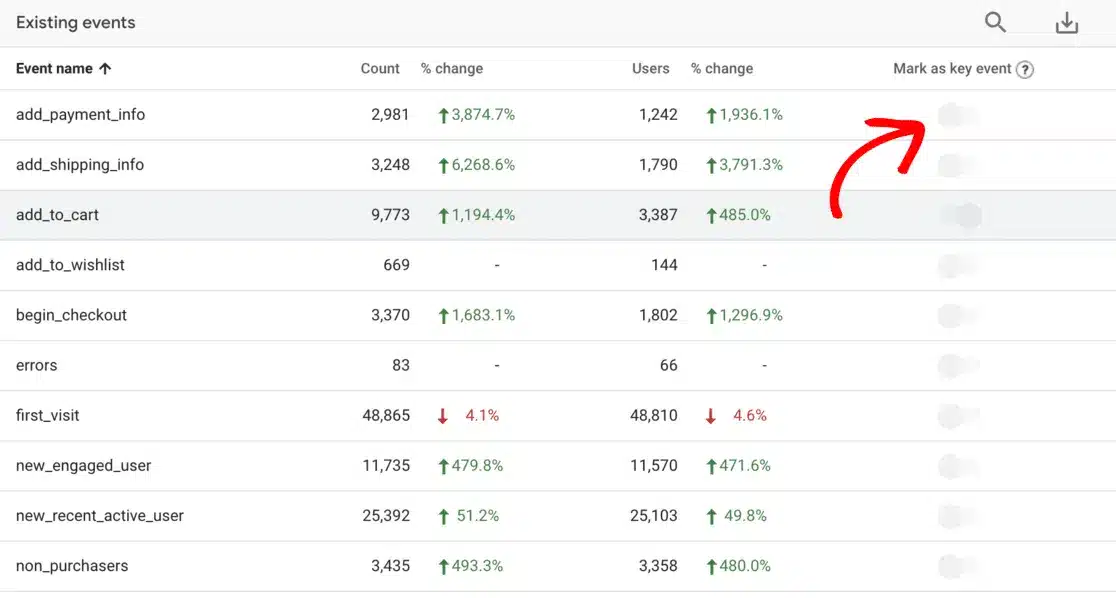1116x598 pixels.
Task: Sort table by Event name header
Action: (54, 69)
